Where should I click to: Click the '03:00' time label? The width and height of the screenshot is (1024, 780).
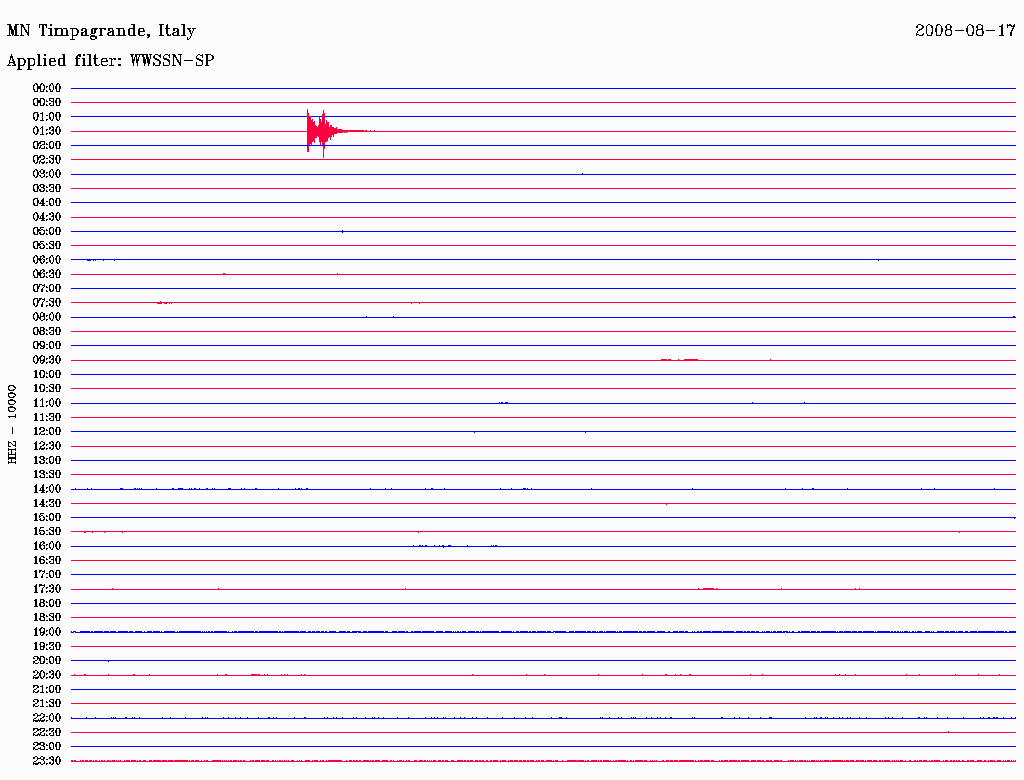tap(47, 174)
